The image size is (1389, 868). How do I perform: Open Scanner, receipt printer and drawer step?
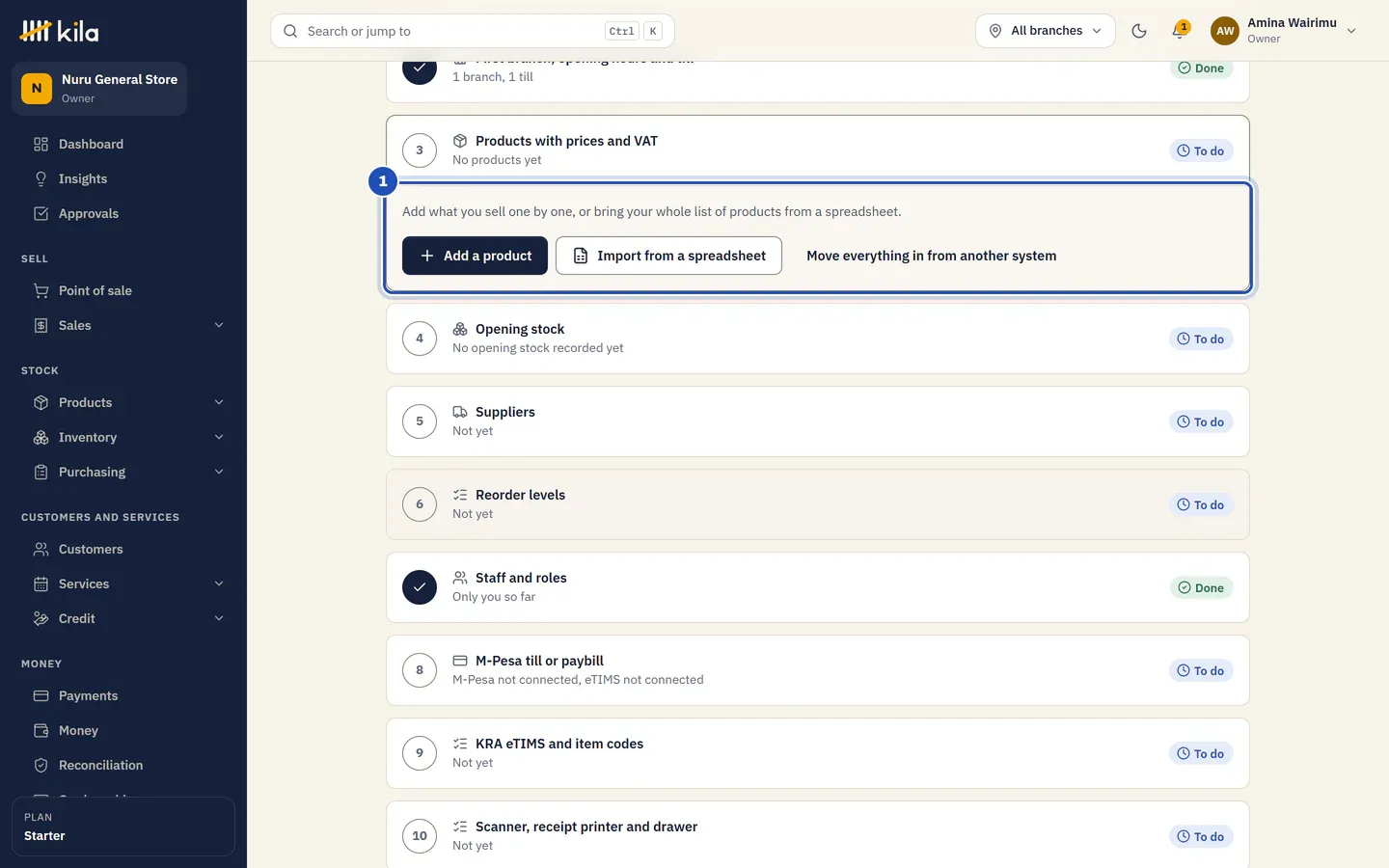(818, 835)
